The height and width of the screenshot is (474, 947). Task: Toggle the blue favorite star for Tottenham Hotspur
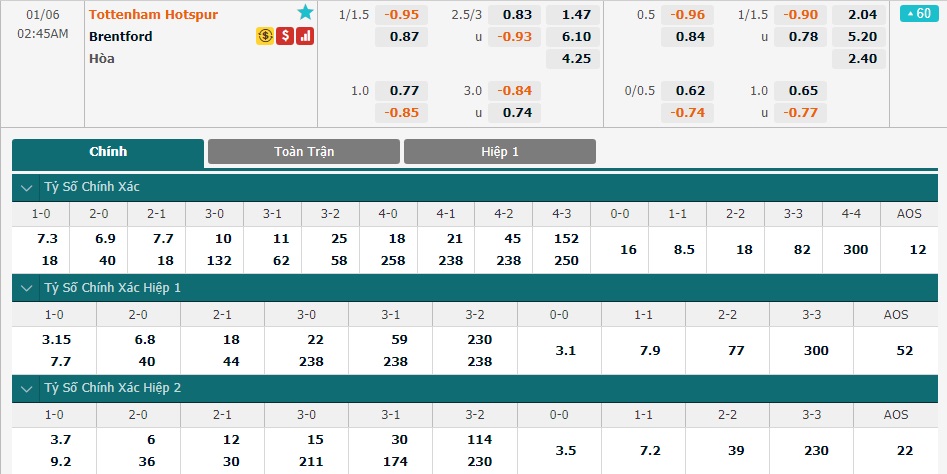pyautogui.click(x=306, y=13)
